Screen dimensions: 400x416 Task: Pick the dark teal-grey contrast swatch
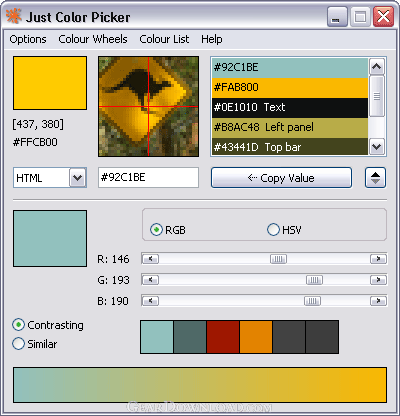point(190,337)
